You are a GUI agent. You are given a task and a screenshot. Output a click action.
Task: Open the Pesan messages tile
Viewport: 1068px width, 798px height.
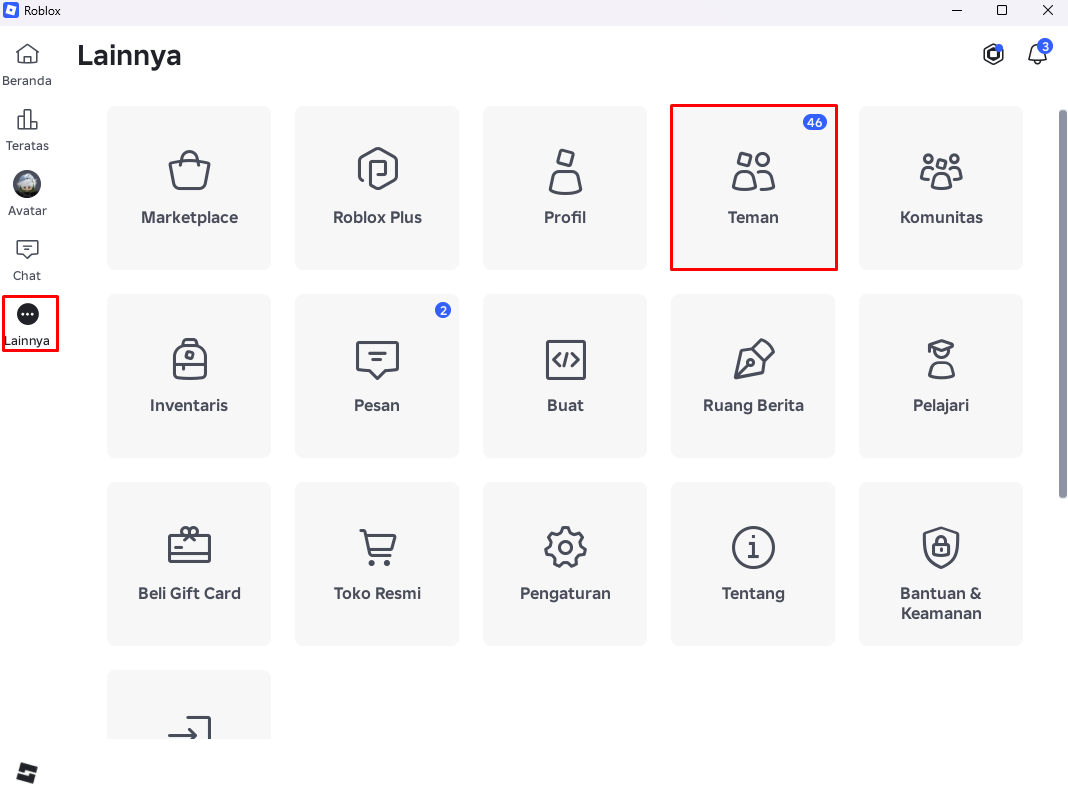point(377,376)
